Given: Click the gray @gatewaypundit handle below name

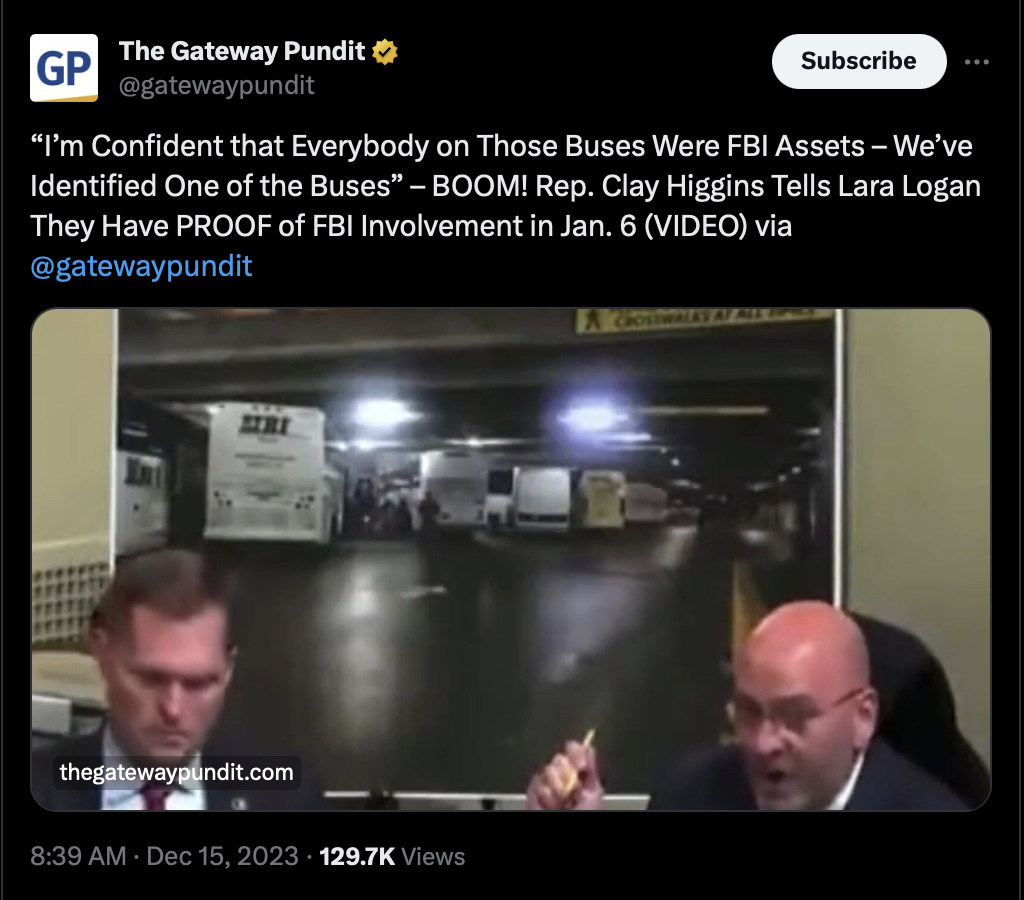Looking at the screenshot, I should (x=216, y=86).
